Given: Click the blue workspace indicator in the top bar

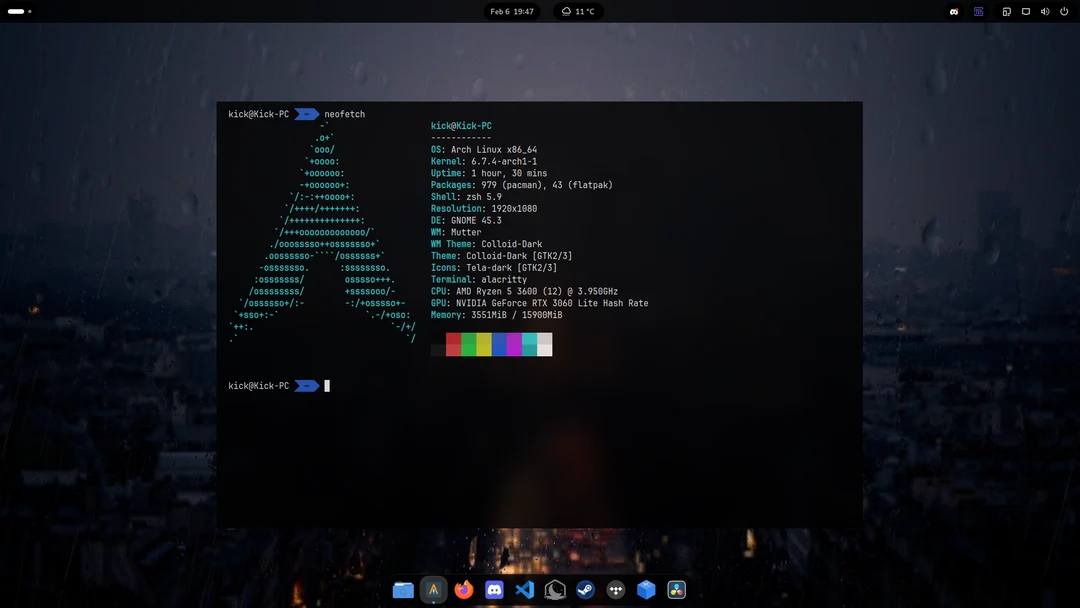Looking at the screenshot, I should (x=978, y=11).
